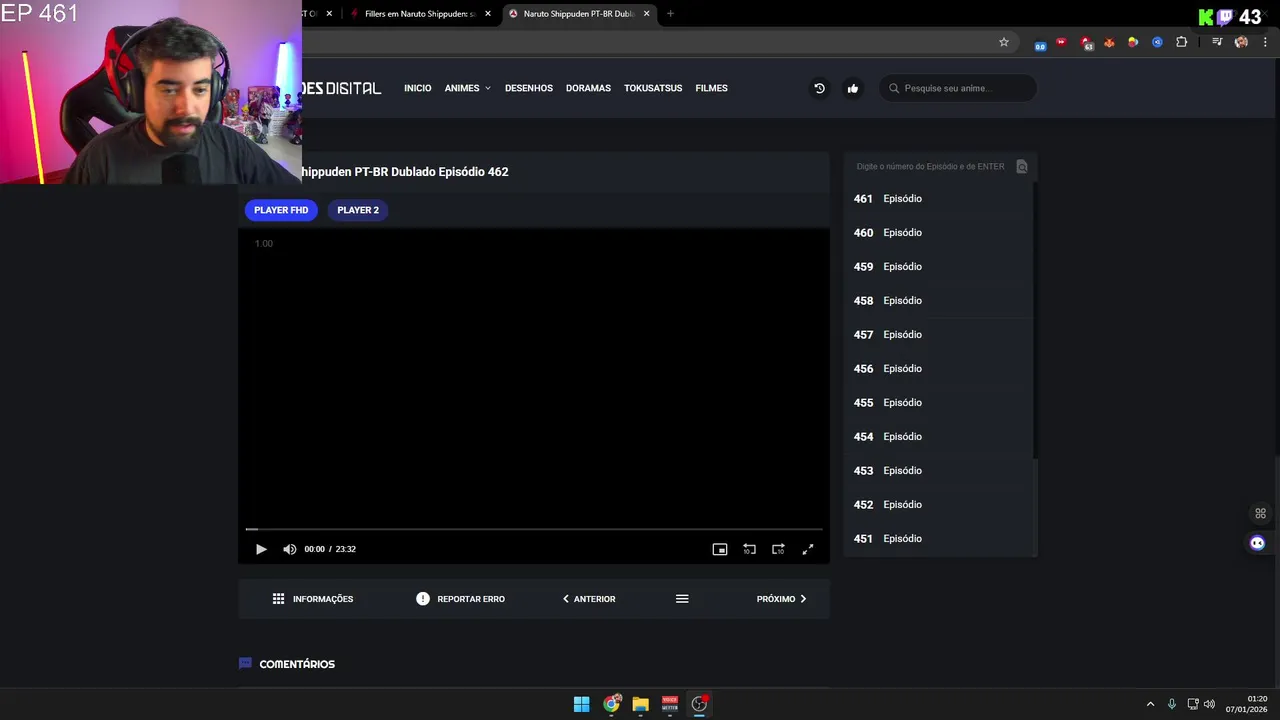Open the Chrome three-dot menu
This screenshot has height=720, width=1280.
coord(1266,42)
